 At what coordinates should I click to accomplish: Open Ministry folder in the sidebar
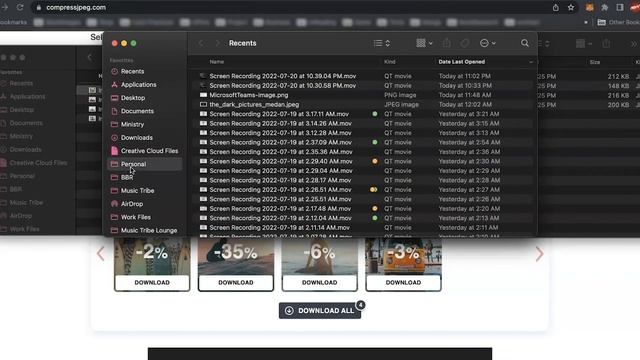(132, 124)
